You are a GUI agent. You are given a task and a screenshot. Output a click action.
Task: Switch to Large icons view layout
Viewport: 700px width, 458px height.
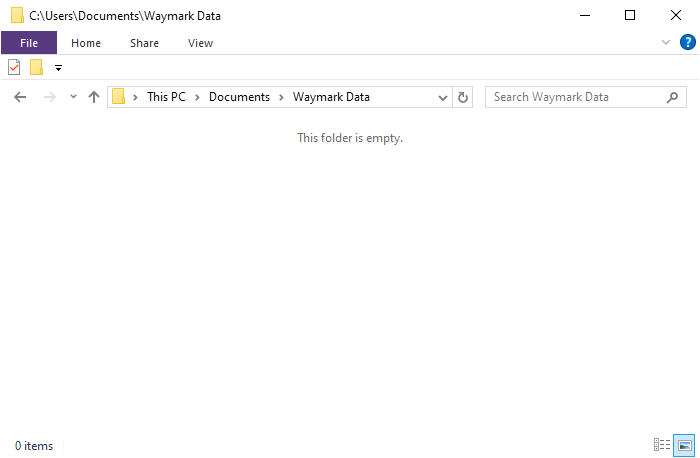coord(684,445)
